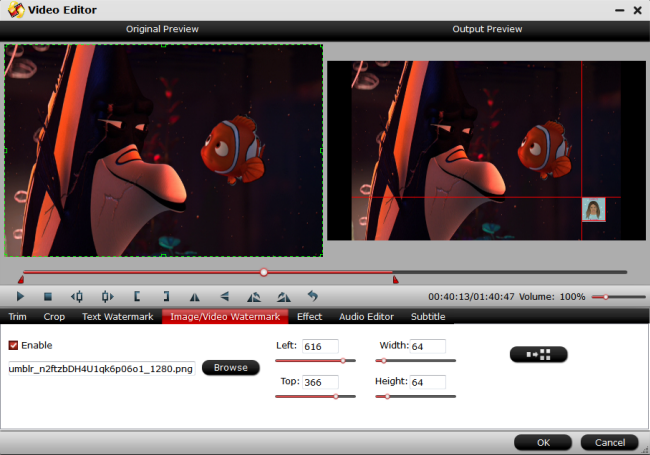The height and width of the screenshot is (455, 650).
Task: Open the Audio Editor tab
Action: (x=366, y=317)
